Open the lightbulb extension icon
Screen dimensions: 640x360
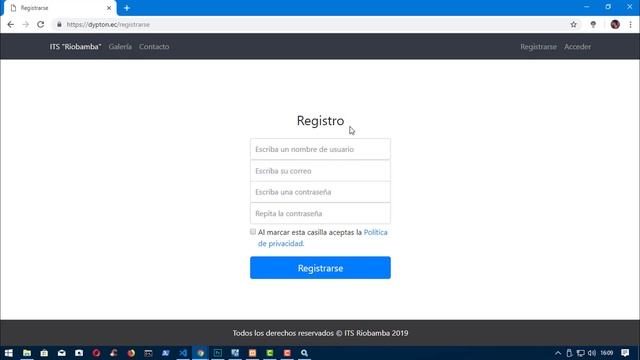593,24
